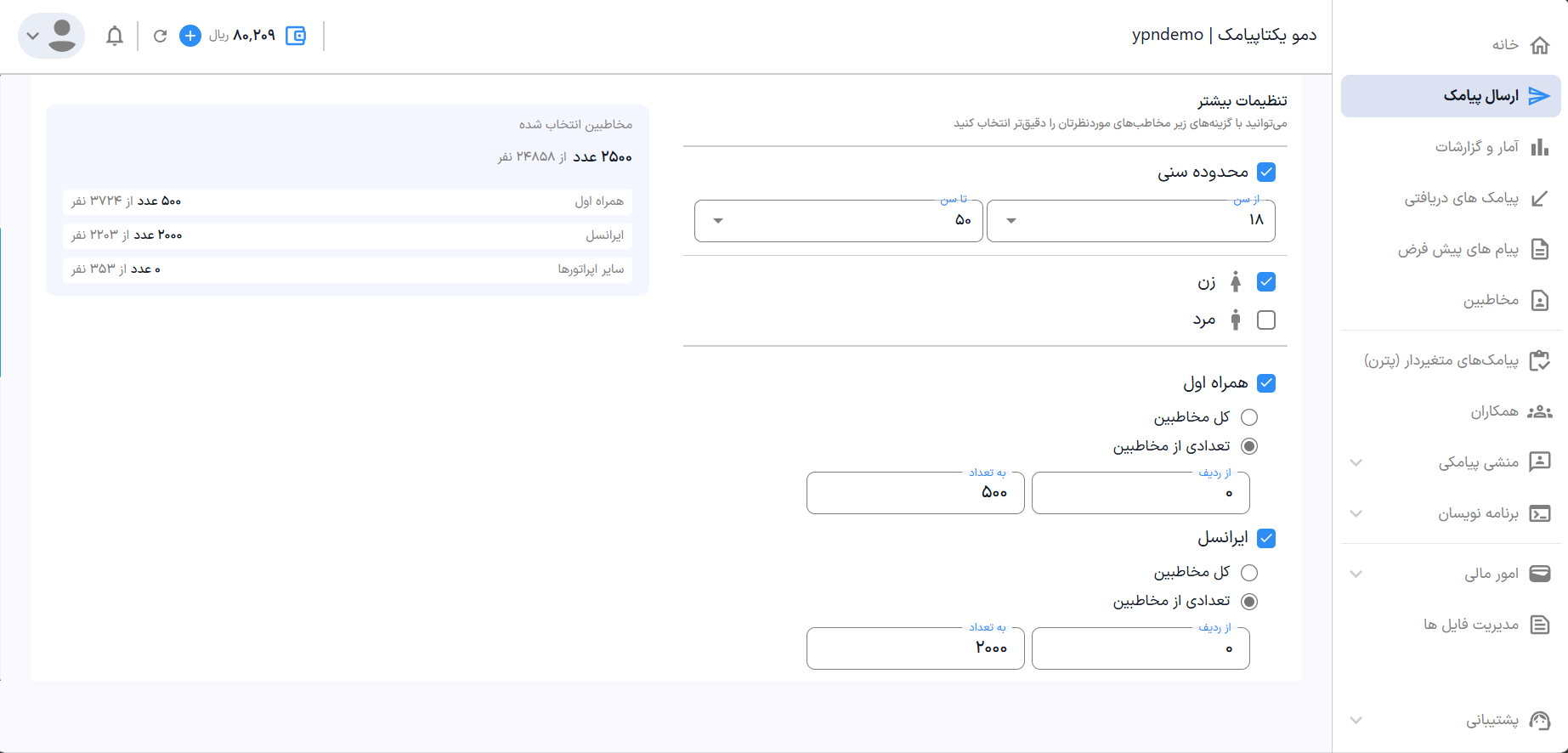Viewport: 1568px width, 753px height.
Task: Click the statistics bar chart icon
Action: click(x=1539, y=147)
